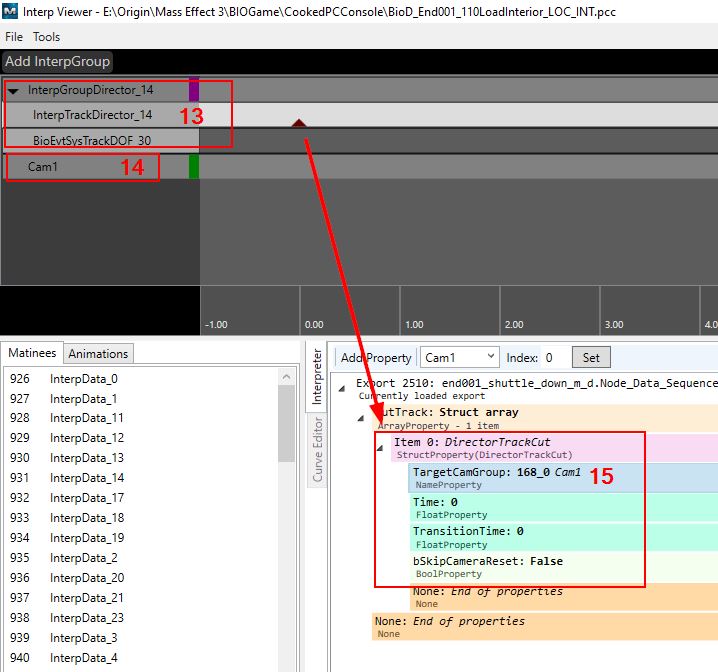Click the Interp Viewer app icon
This screenshot has width=718, height=672.
coord(10,11)
